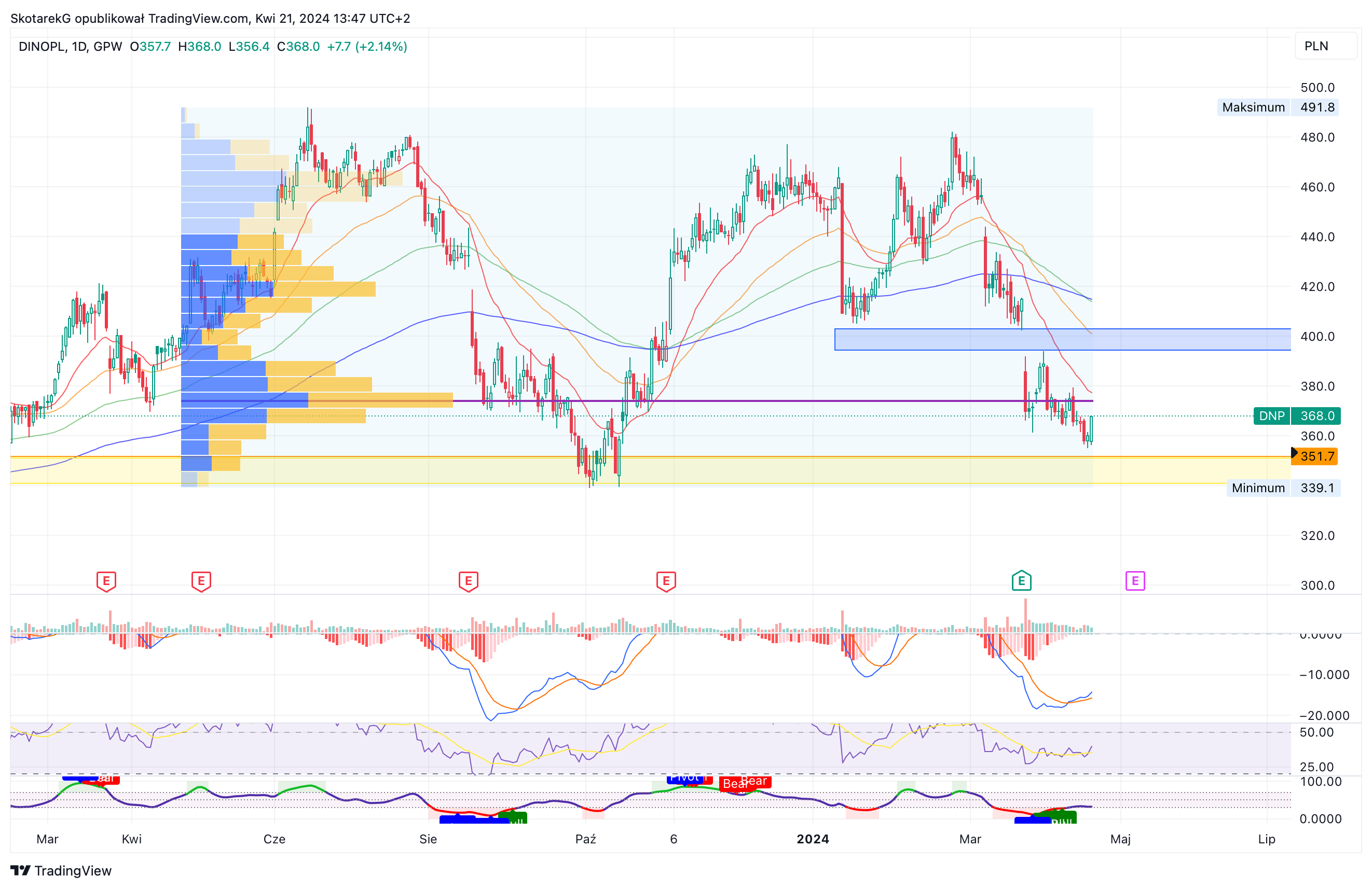Click the green earnings E marker
This screenshot has width=1372, height=889.
(1021, 581)
